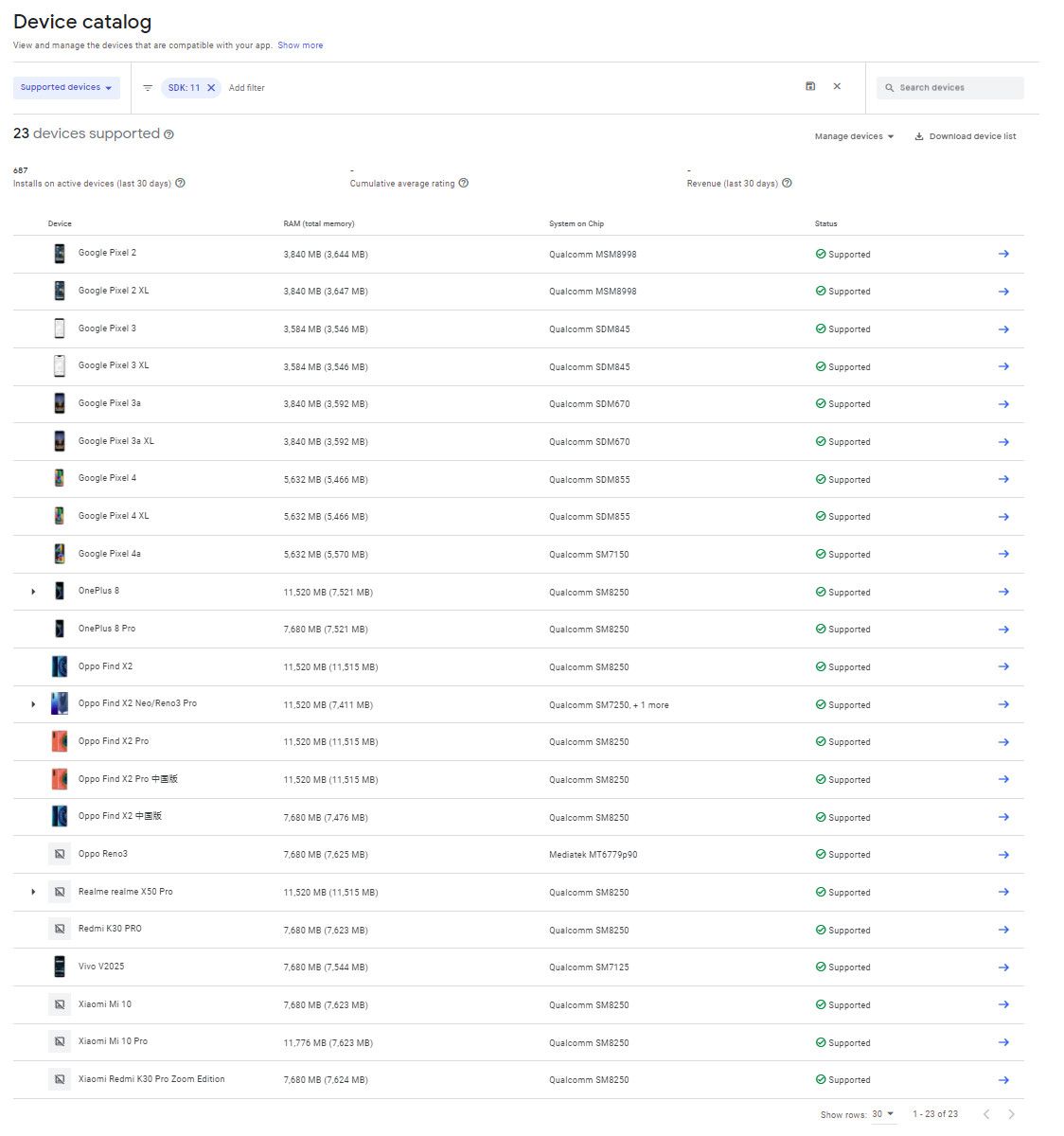Open details arrow for Oppo Find X2 Pro
1064x1136 pixels.
[1003, 742]
